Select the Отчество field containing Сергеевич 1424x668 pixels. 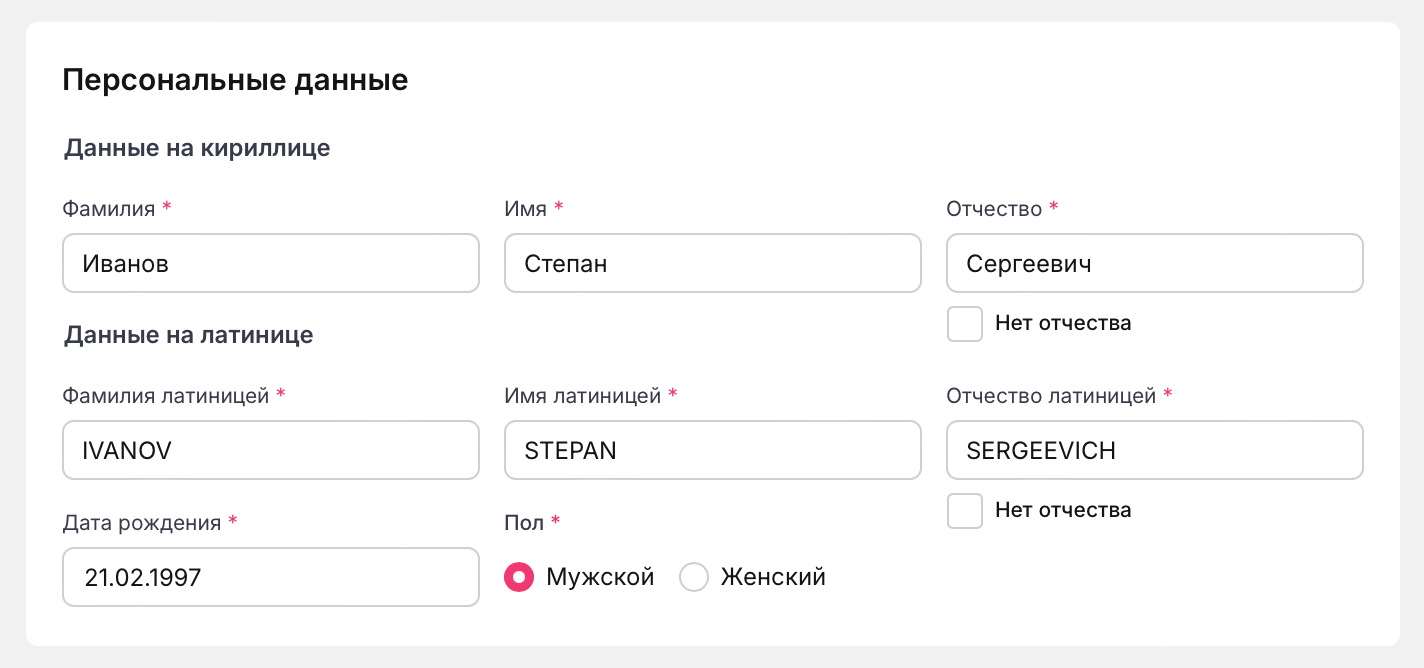tap(1154, 263)
